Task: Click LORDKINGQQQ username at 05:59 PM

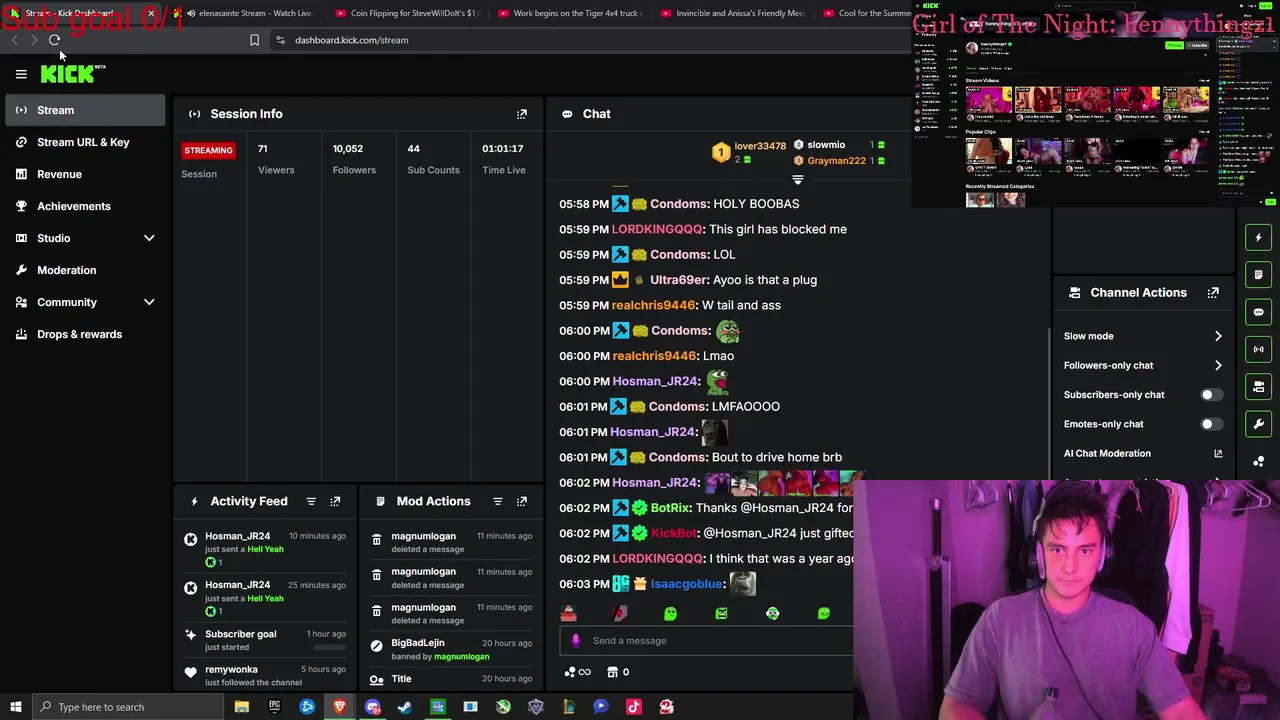Action: coord(657,229)
